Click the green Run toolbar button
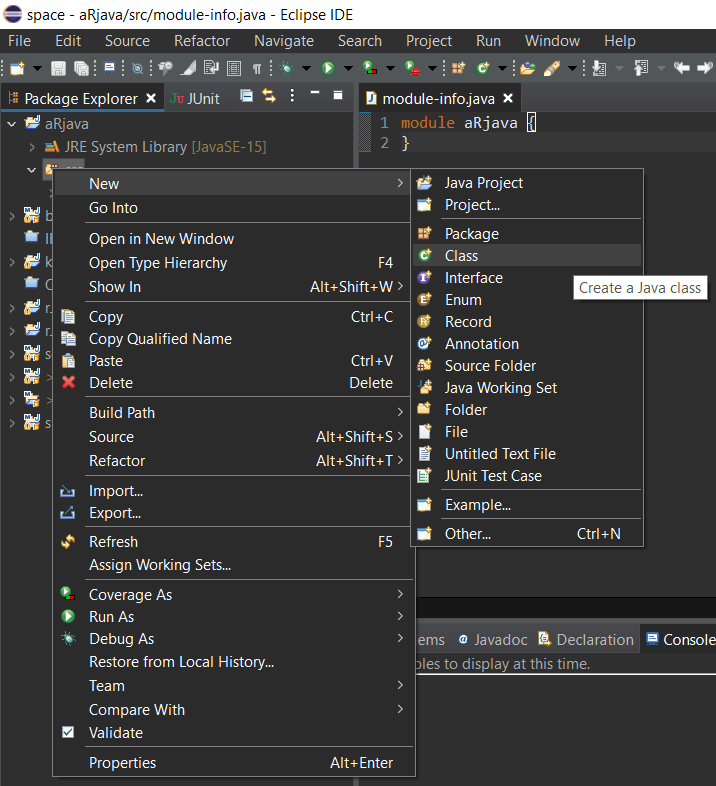The image size is (716, 786). tap(328, 68)
